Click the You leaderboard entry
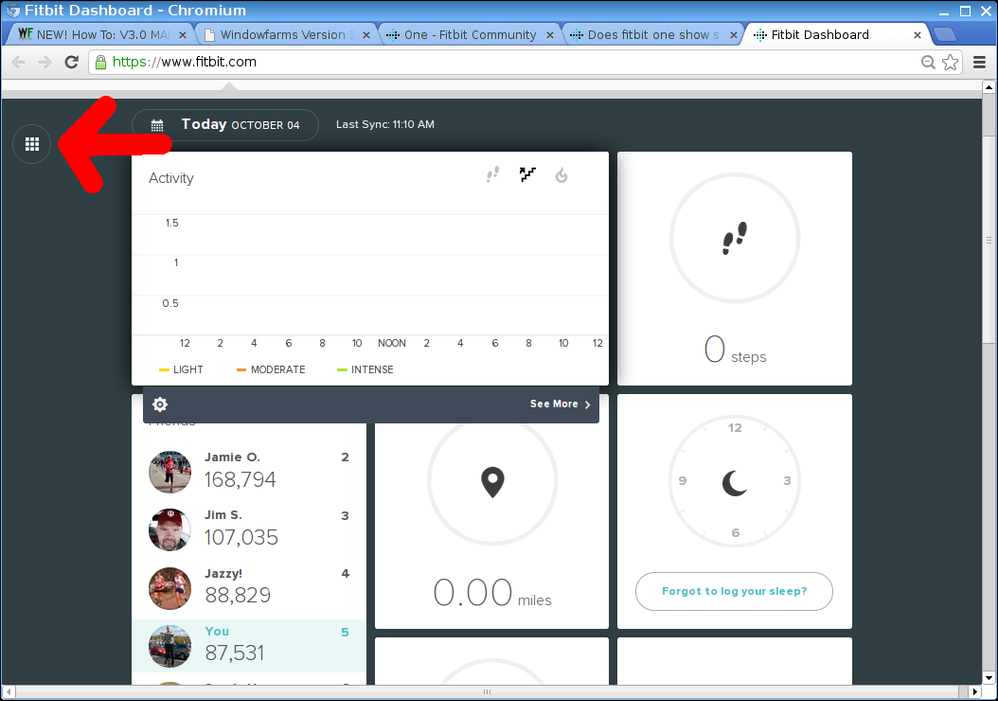Image resolution: width=998 pixels, height=701 pixels. (249, 646)
